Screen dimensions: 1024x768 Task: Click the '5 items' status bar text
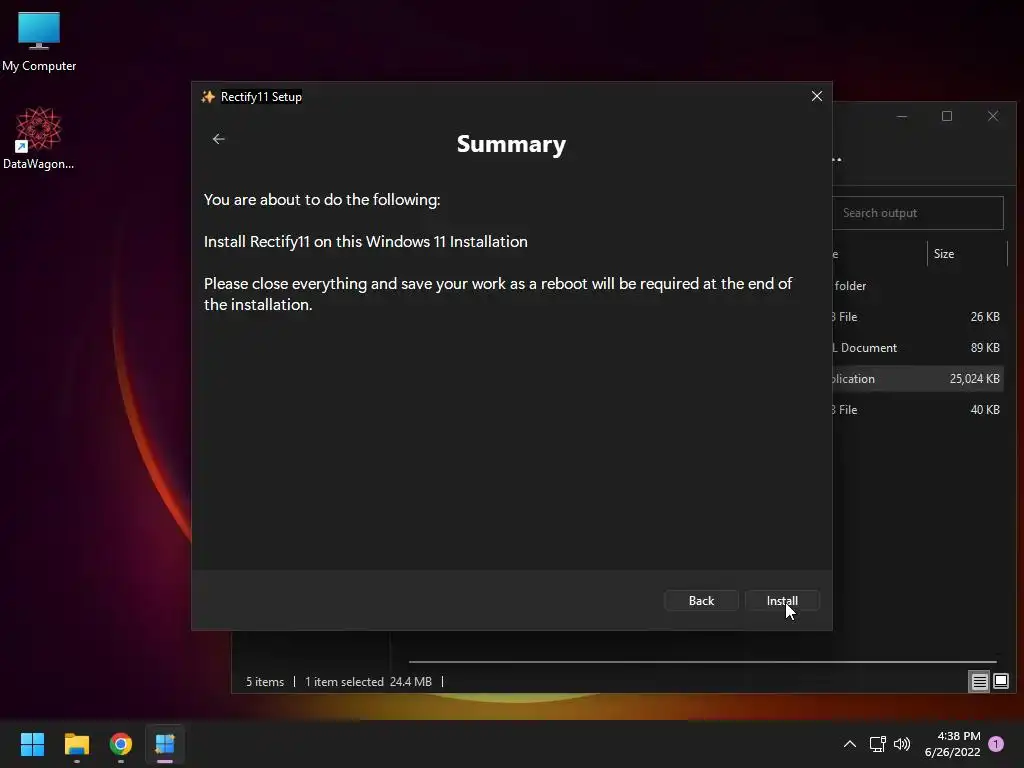(x=264, y=682)
